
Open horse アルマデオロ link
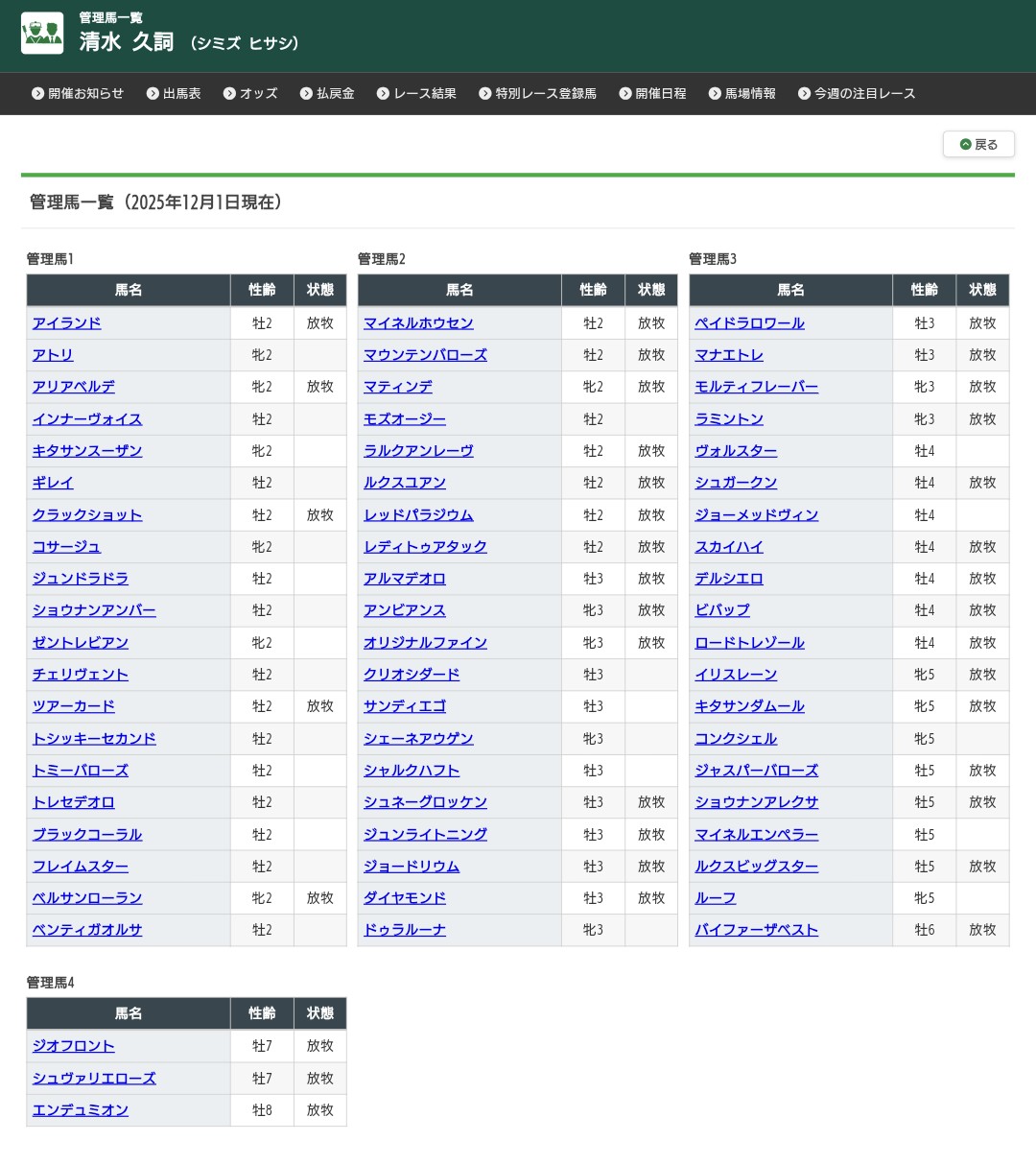pos(404,579)
